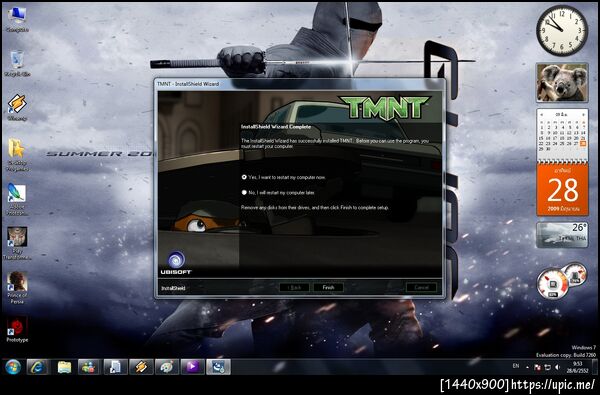The height and width of the screenshot is (395, 600).
Task: Click the network status tray icon
Action: 548,367
